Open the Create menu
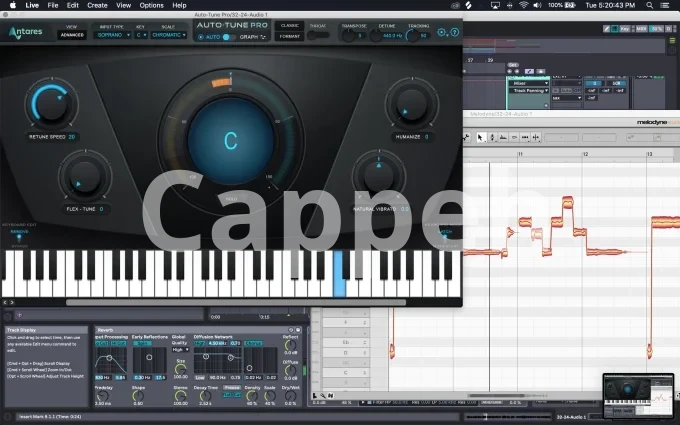This screenshot has width=680, height=425. [97, 5]
